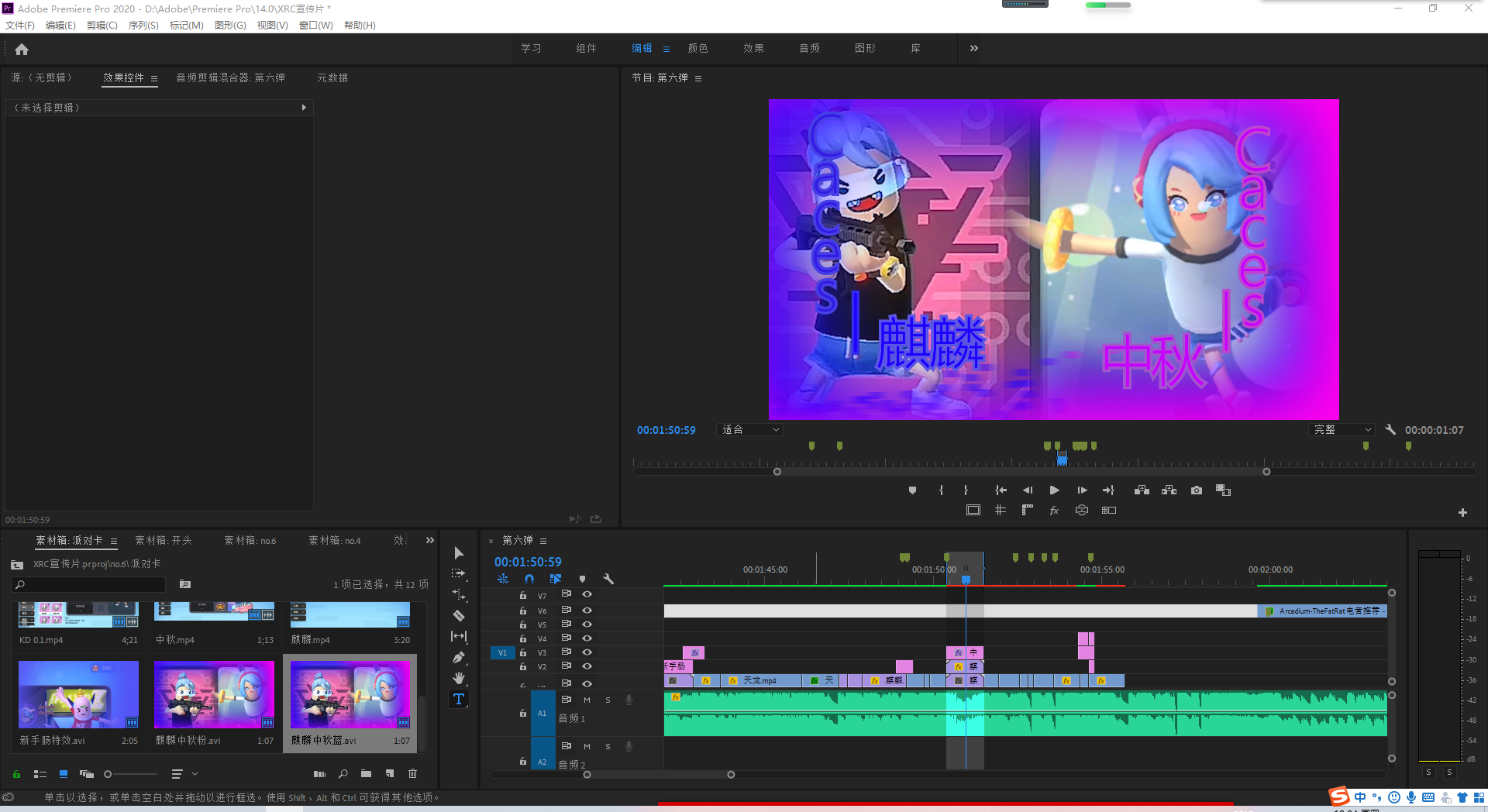This screenshot has width=1488, height=812.
Task: Toggle track V2 visibility eye
Action: 587,666
